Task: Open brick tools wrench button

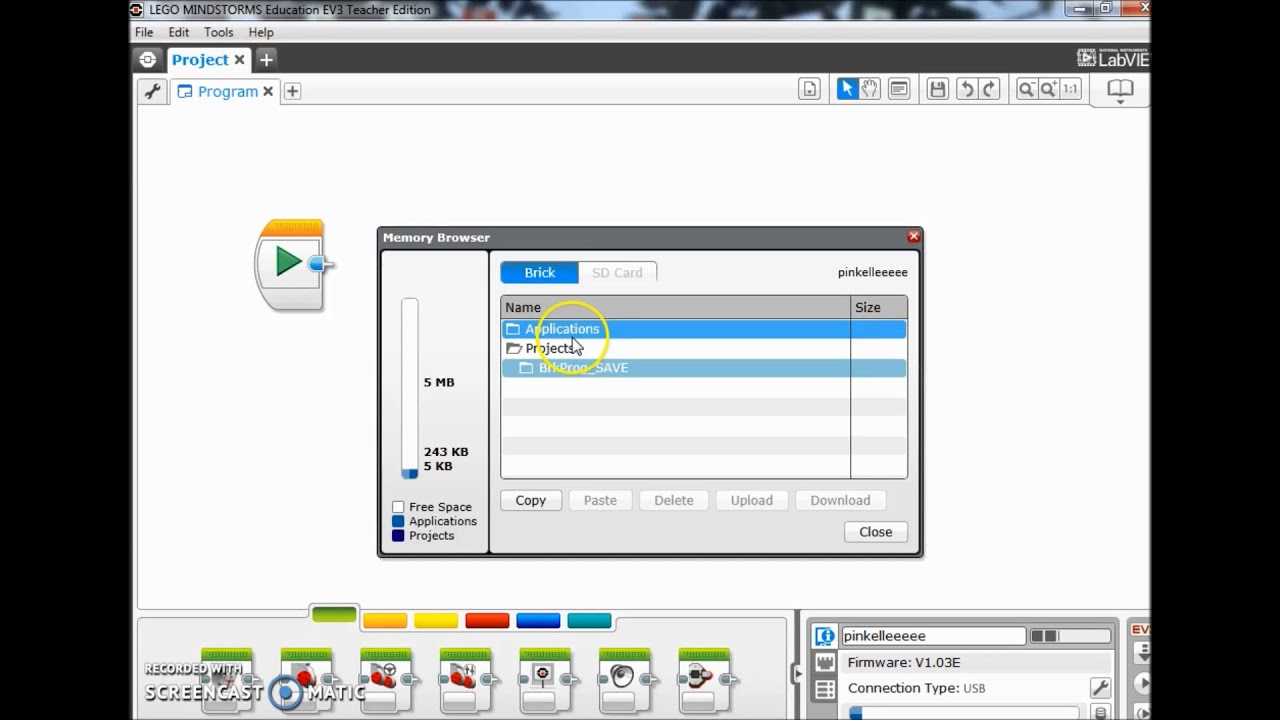Action: pos(1100,688)
